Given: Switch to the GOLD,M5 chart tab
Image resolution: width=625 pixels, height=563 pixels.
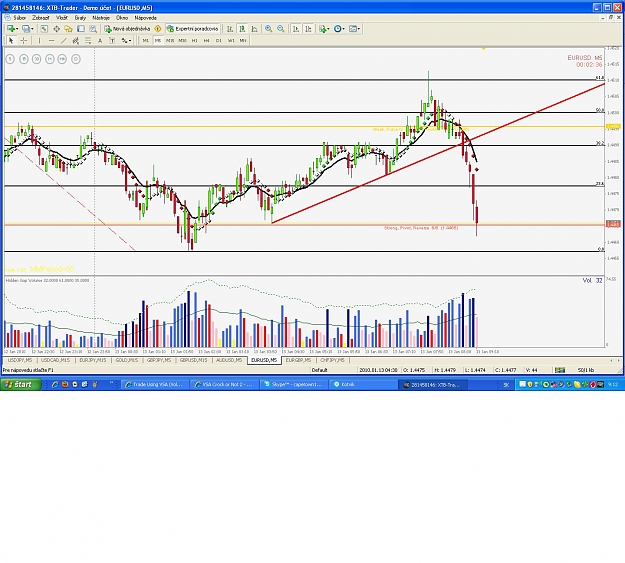Looking at the screenshot, I should pyautogui.click(x=127, y=360).
